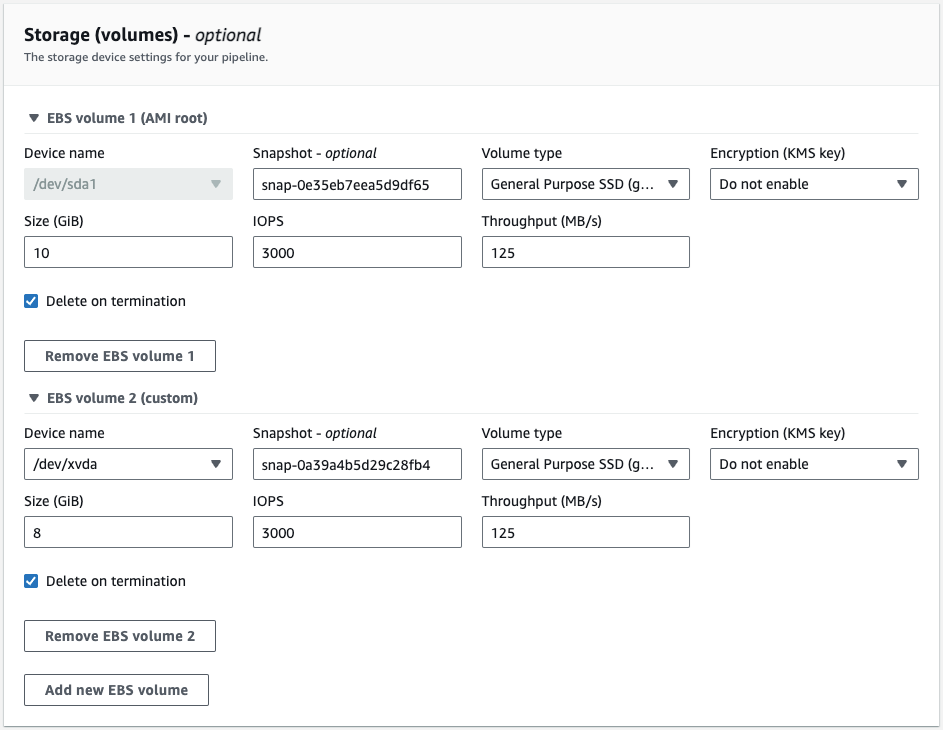Click the Remove EBS volume 1 button

point(119,355)
